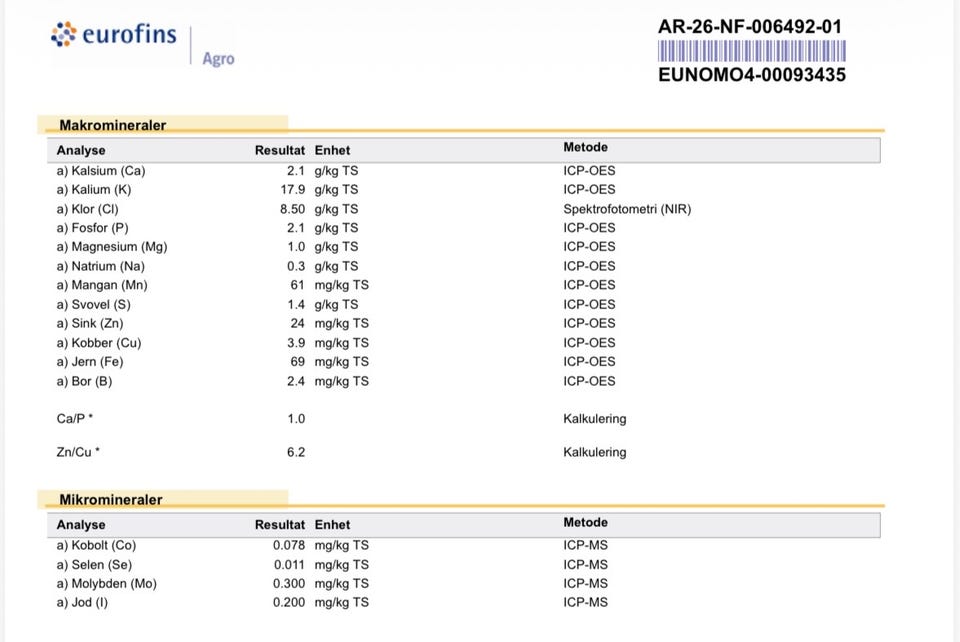960x642 pixels.
Task: Click the Makromineraler section heading
Action: 113,125
